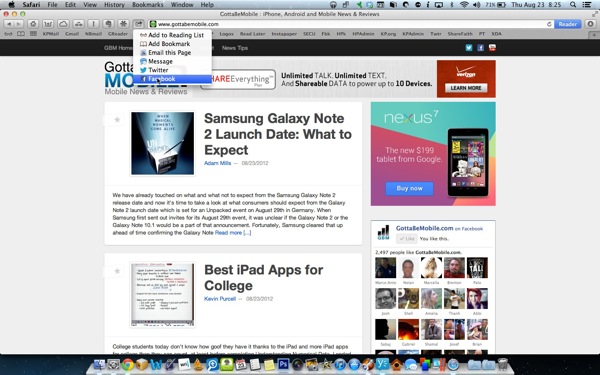The image size is (600, 375).
Task: Open the GBM Home navigation link
Action: pos(118,48)
